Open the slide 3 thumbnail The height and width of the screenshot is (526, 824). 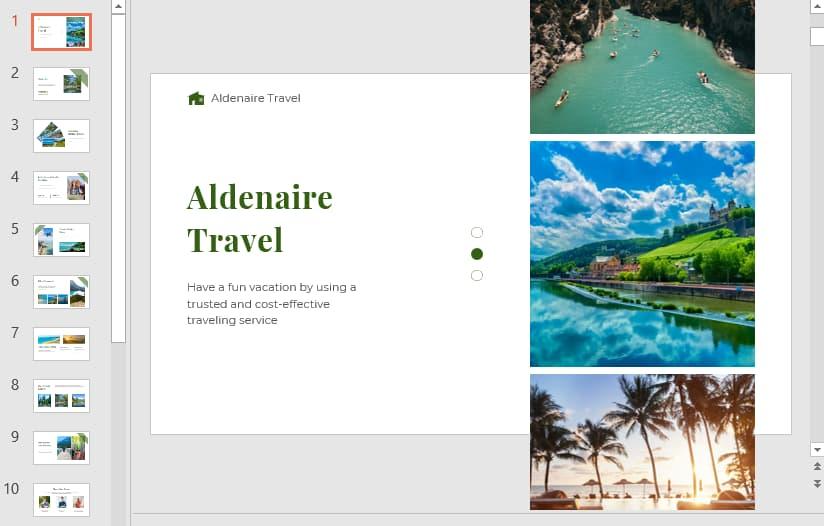[x=61, y=136]
